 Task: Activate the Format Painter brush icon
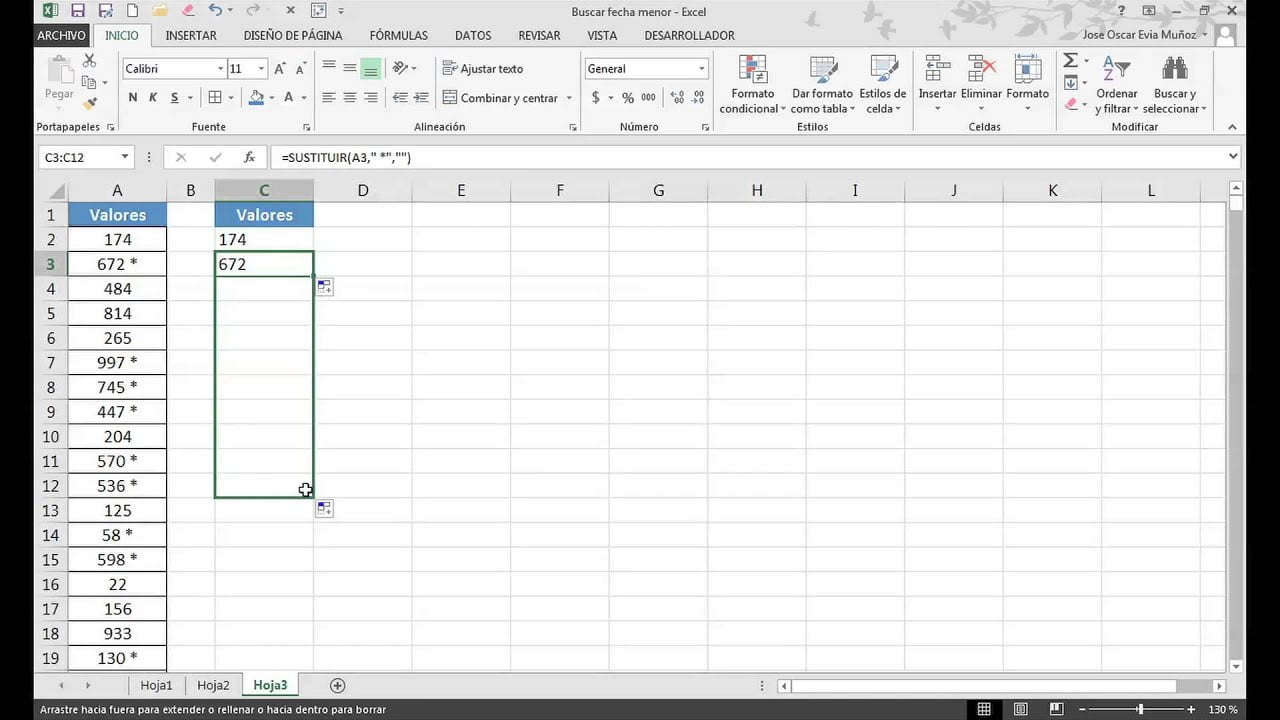click(x=89, y=102)
